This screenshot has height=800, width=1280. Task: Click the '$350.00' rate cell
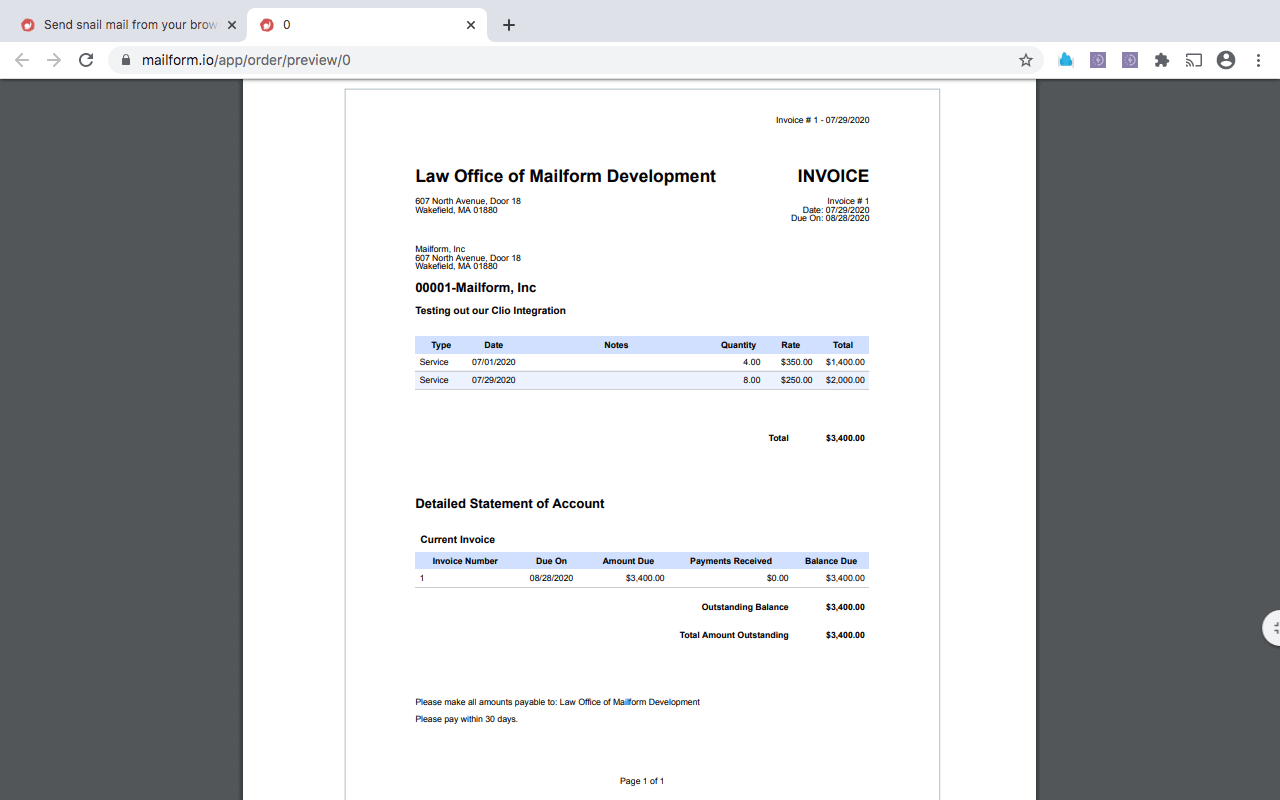coord(796,362)
